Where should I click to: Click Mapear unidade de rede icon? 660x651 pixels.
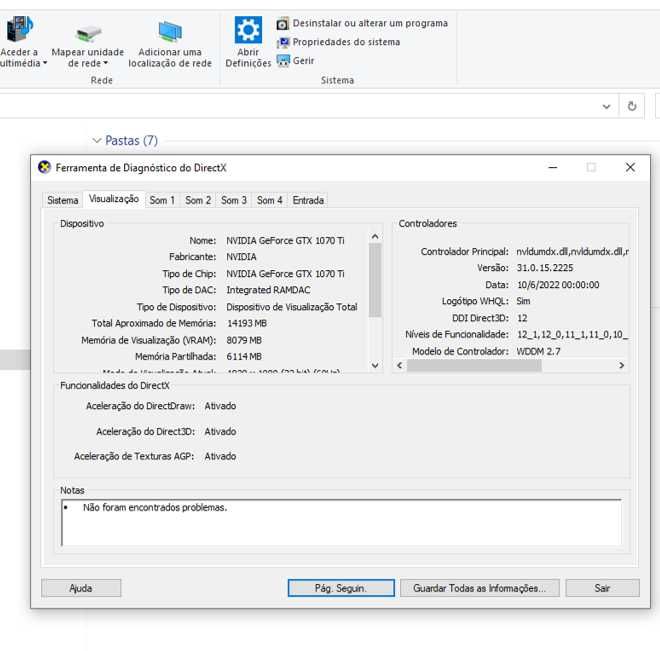click(x=88, y=34)
